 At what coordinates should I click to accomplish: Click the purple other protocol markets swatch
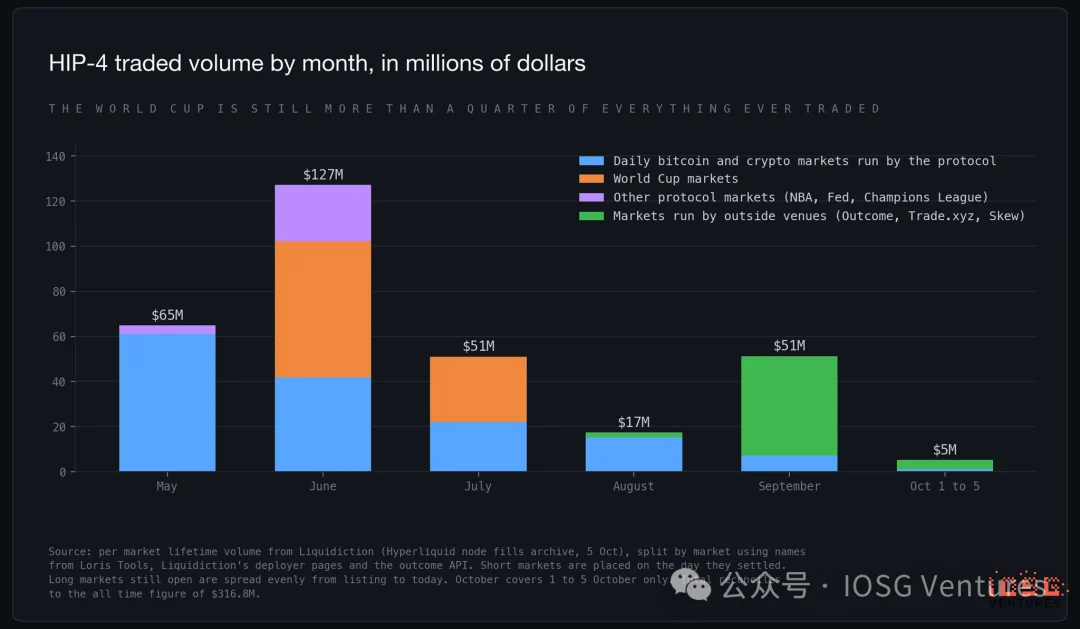591,197
